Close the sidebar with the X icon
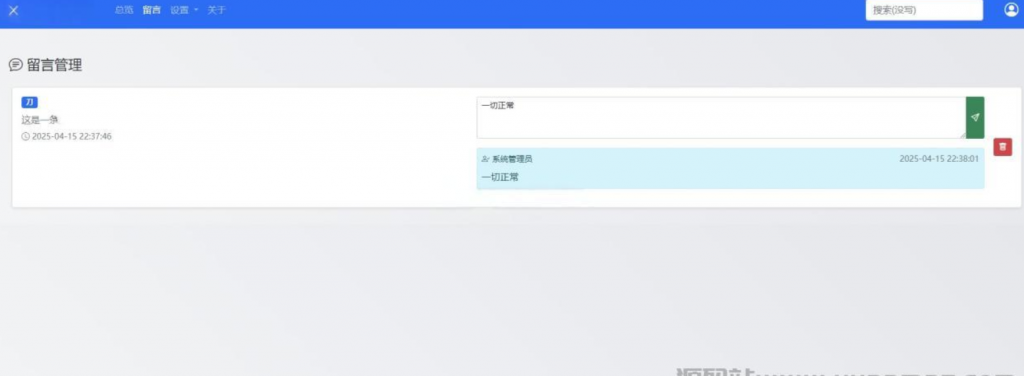Screen dimensions: 1024x376 [13, 10]
